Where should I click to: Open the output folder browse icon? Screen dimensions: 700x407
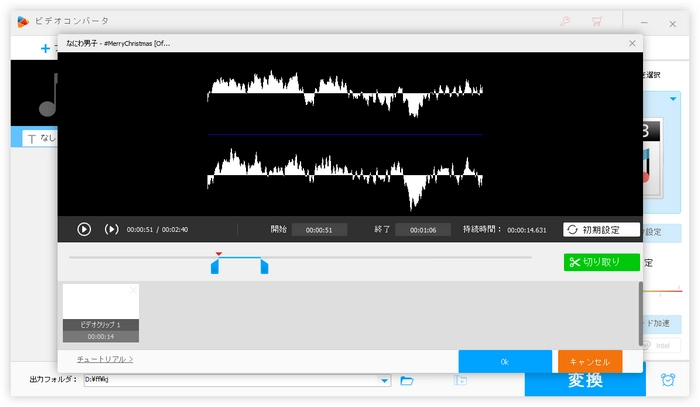tap(407, 380)
